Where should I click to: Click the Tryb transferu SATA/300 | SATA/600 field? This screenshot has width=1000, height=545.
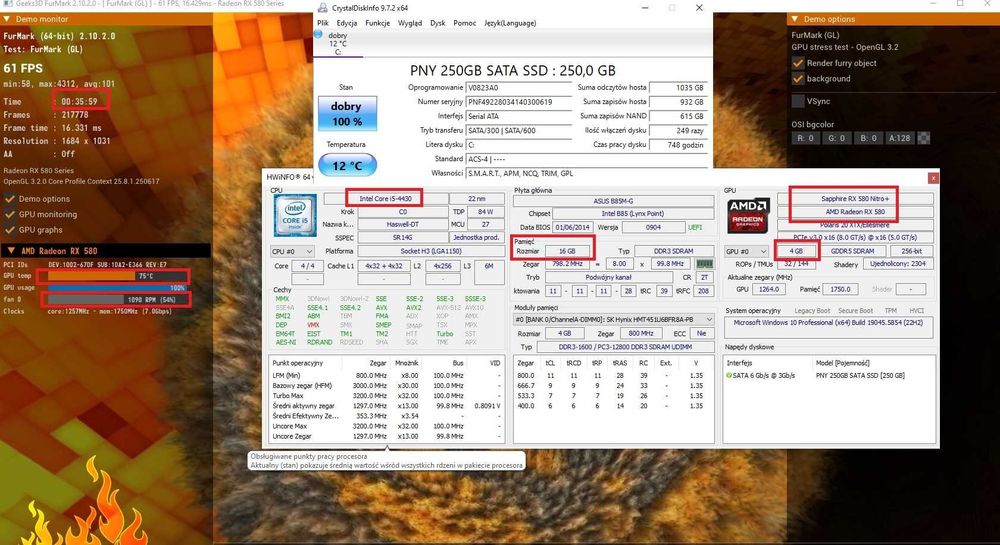(x=518, y=130)
